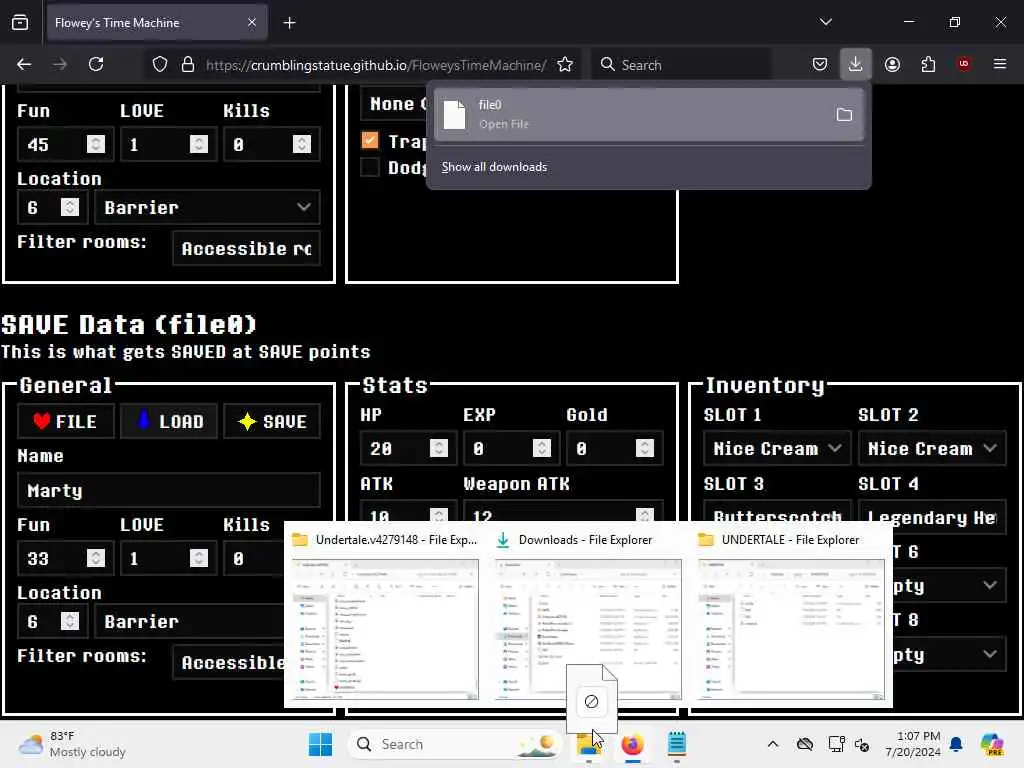Viewport: 1024px width, 768px height.
Task: Click Show all downloads
Action: tap(494, 167)
